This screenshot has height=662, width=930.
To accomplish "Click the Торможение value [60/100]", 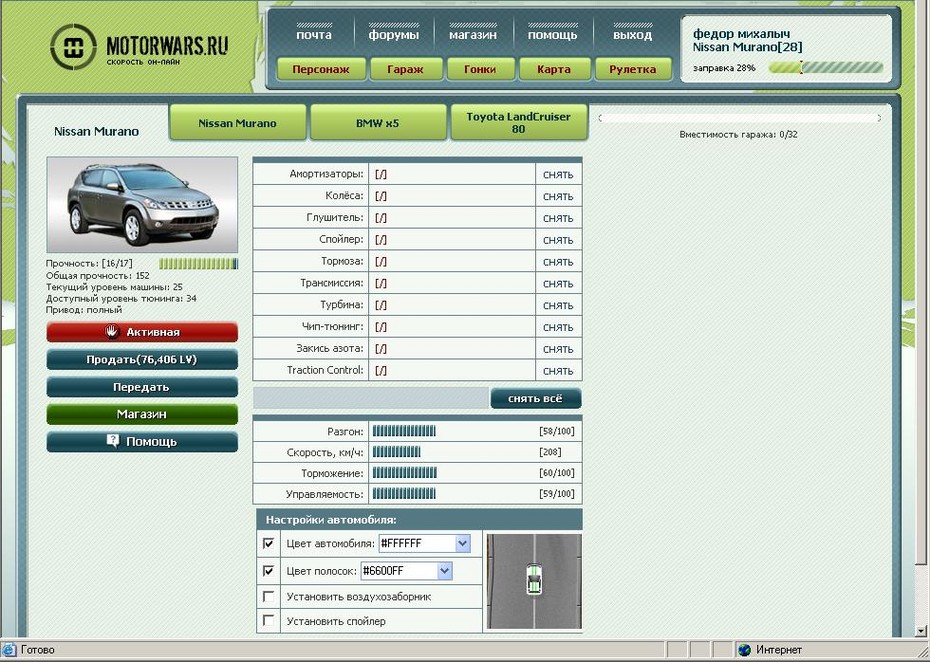I will click(557, 473).
